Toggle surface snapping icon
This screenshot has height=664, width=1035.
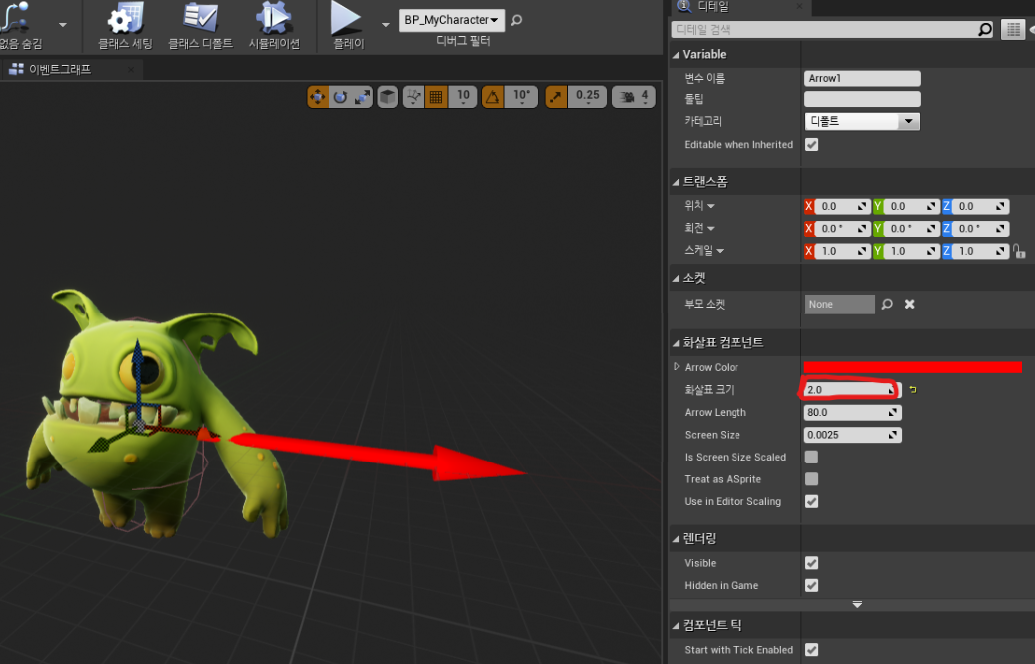pyautogui.click(x=413, y=97)
